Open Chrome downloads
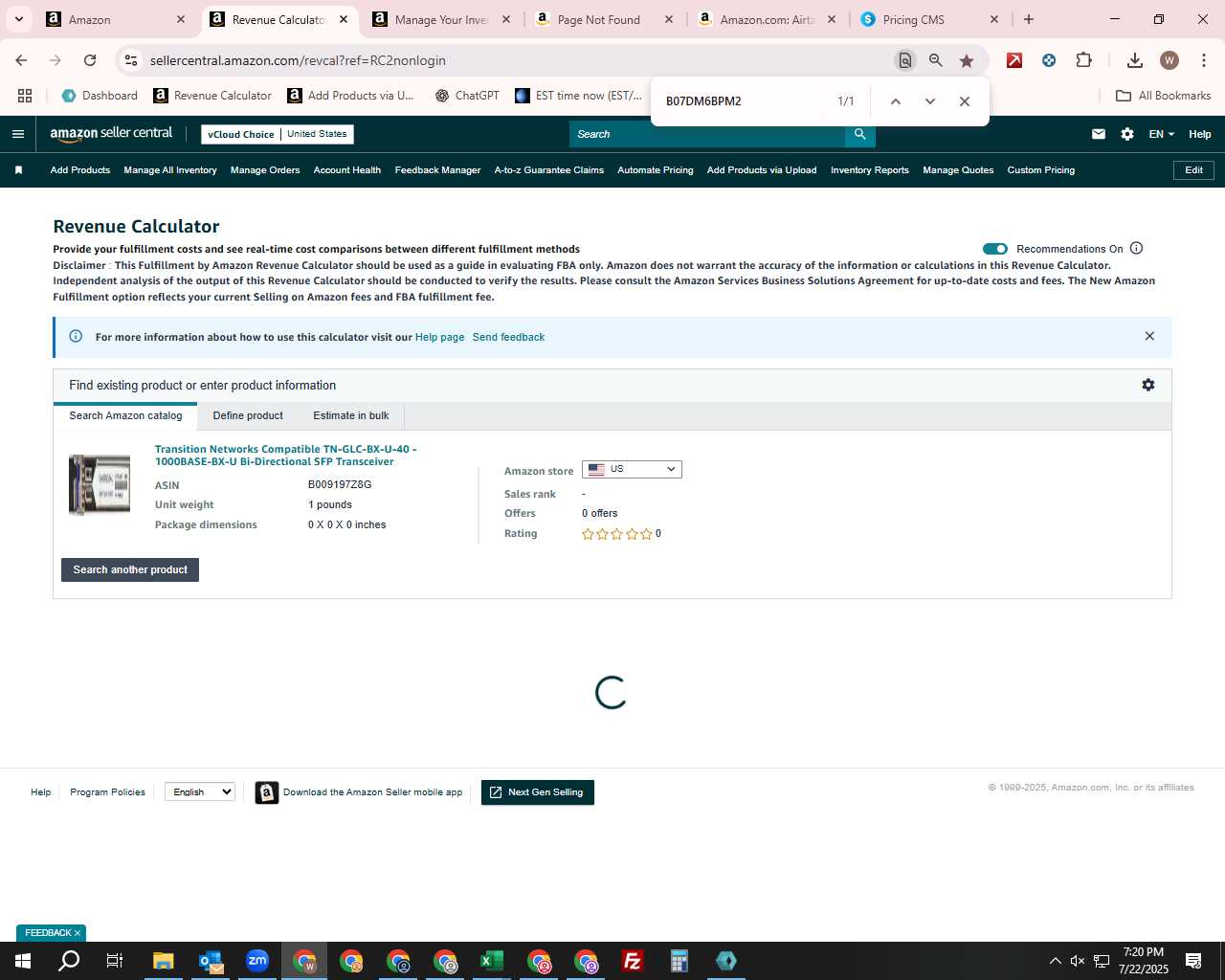1225x980 pixels. point(1135,60)
